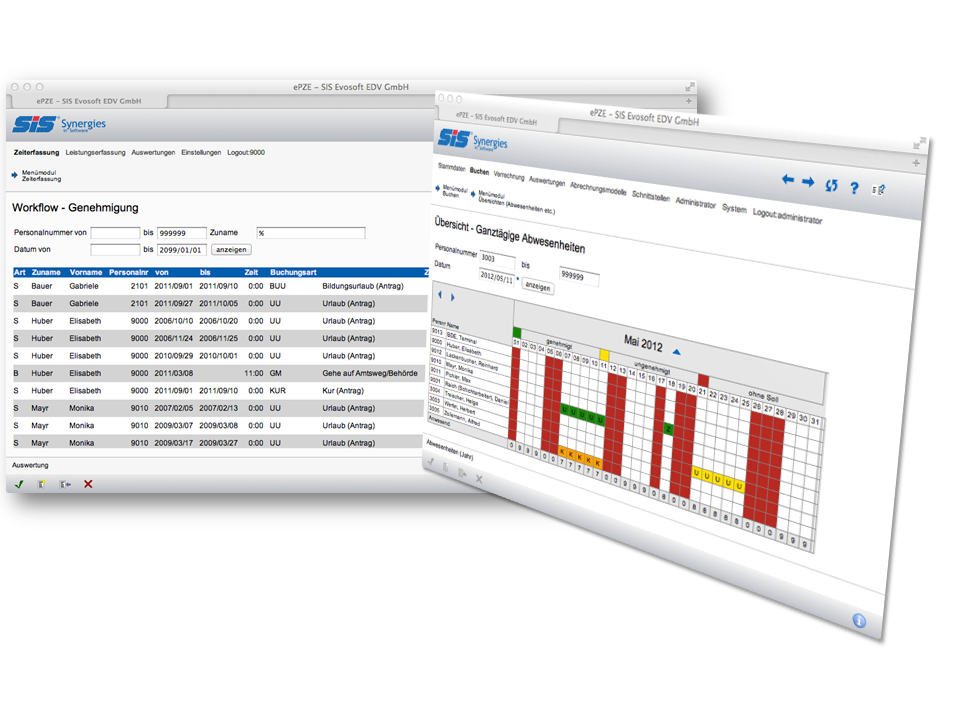The width and height of the screenshot is (960, 720).
Task: Click the new document icon beside the checkmark
Action: 42,484
